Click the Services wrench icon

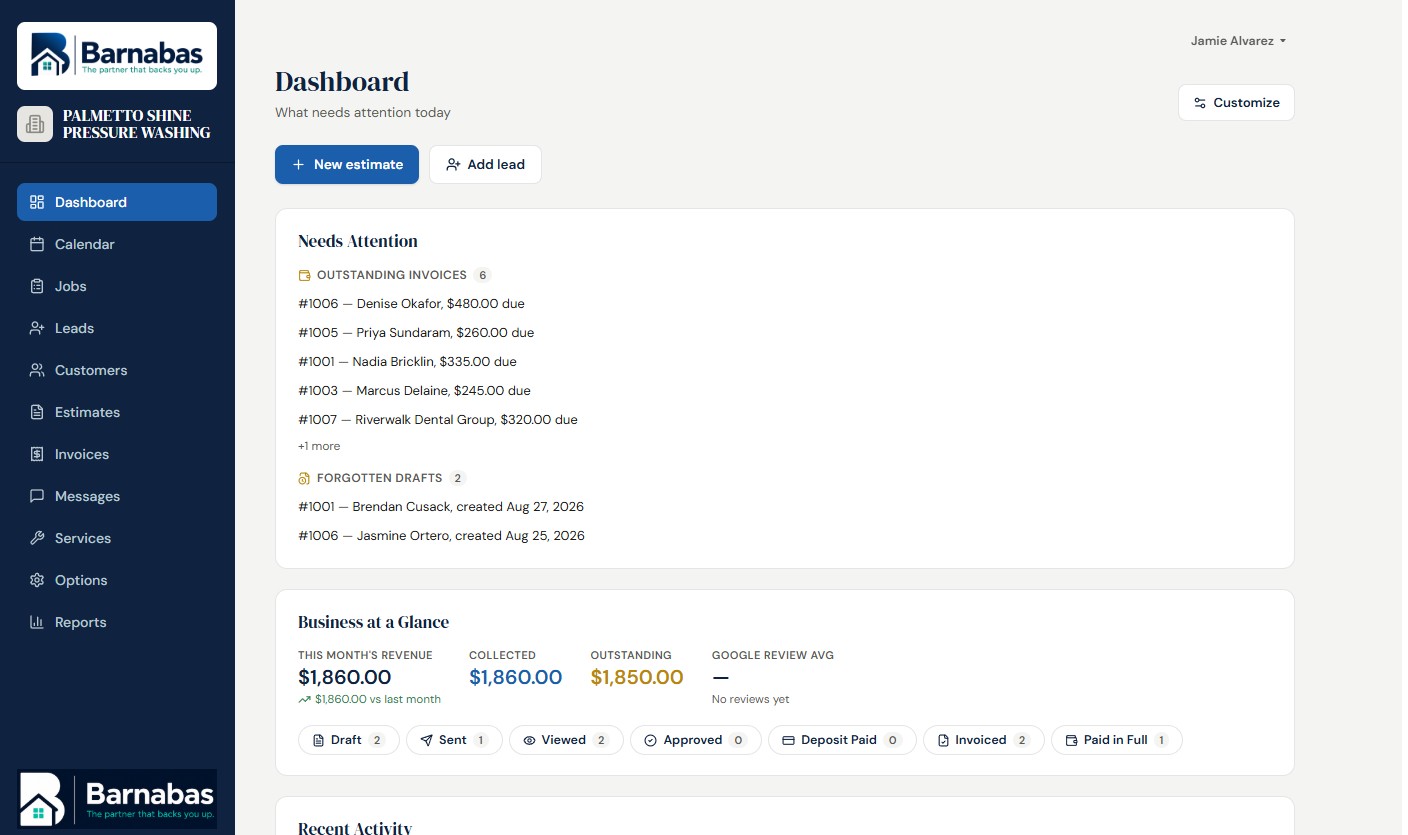point(37,538)
